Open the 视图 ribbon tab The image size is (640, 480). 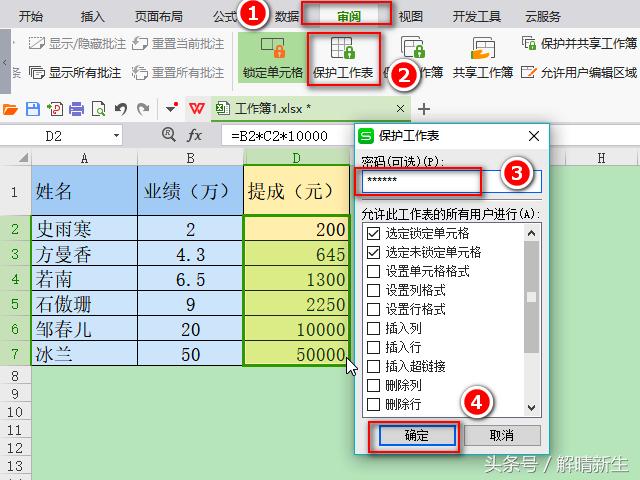click(x=410, y=17)
